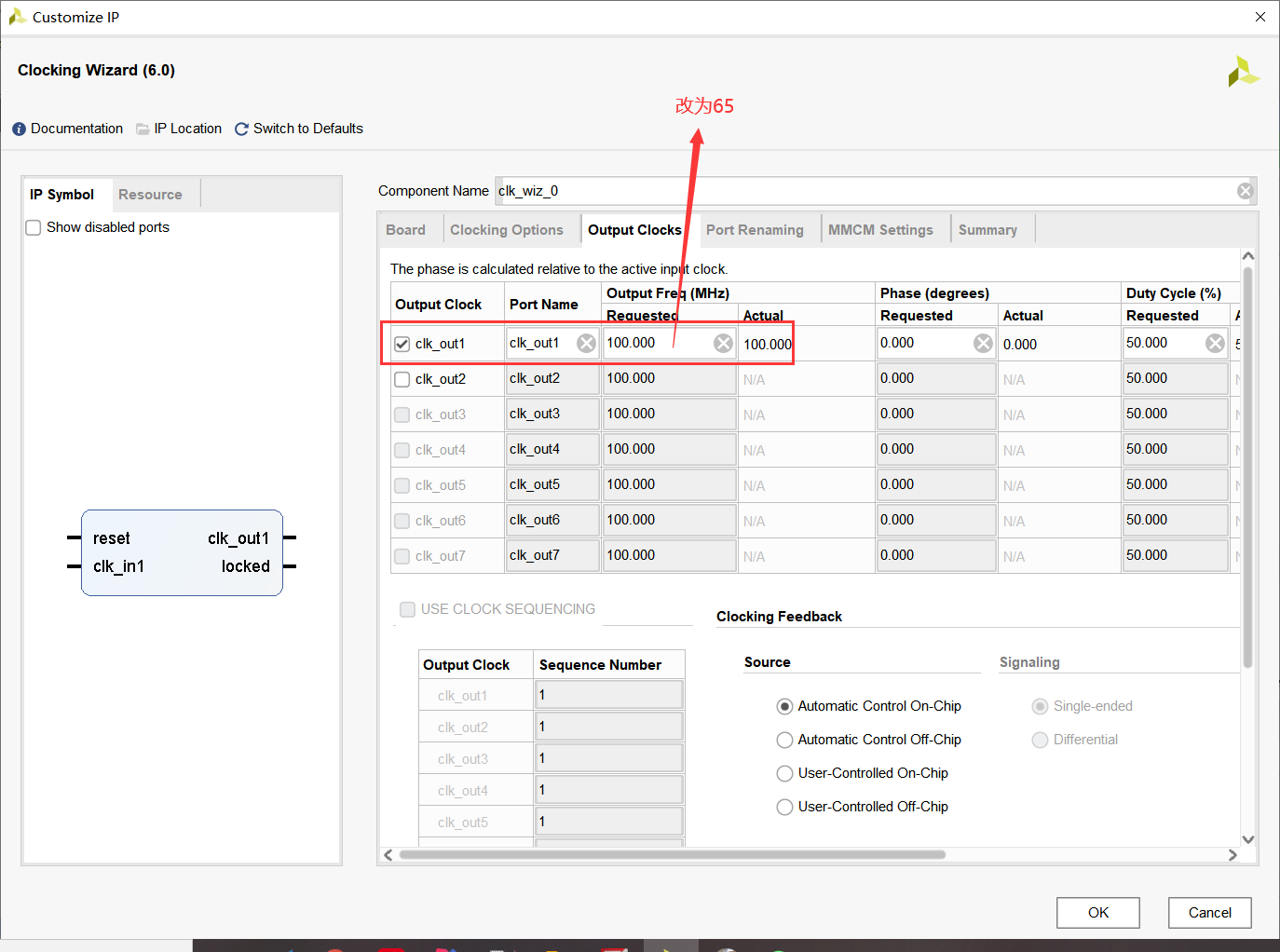Click the IP Location folder icon
The width and height of the screenshot is (1280, 952).
tap(143, 129)
